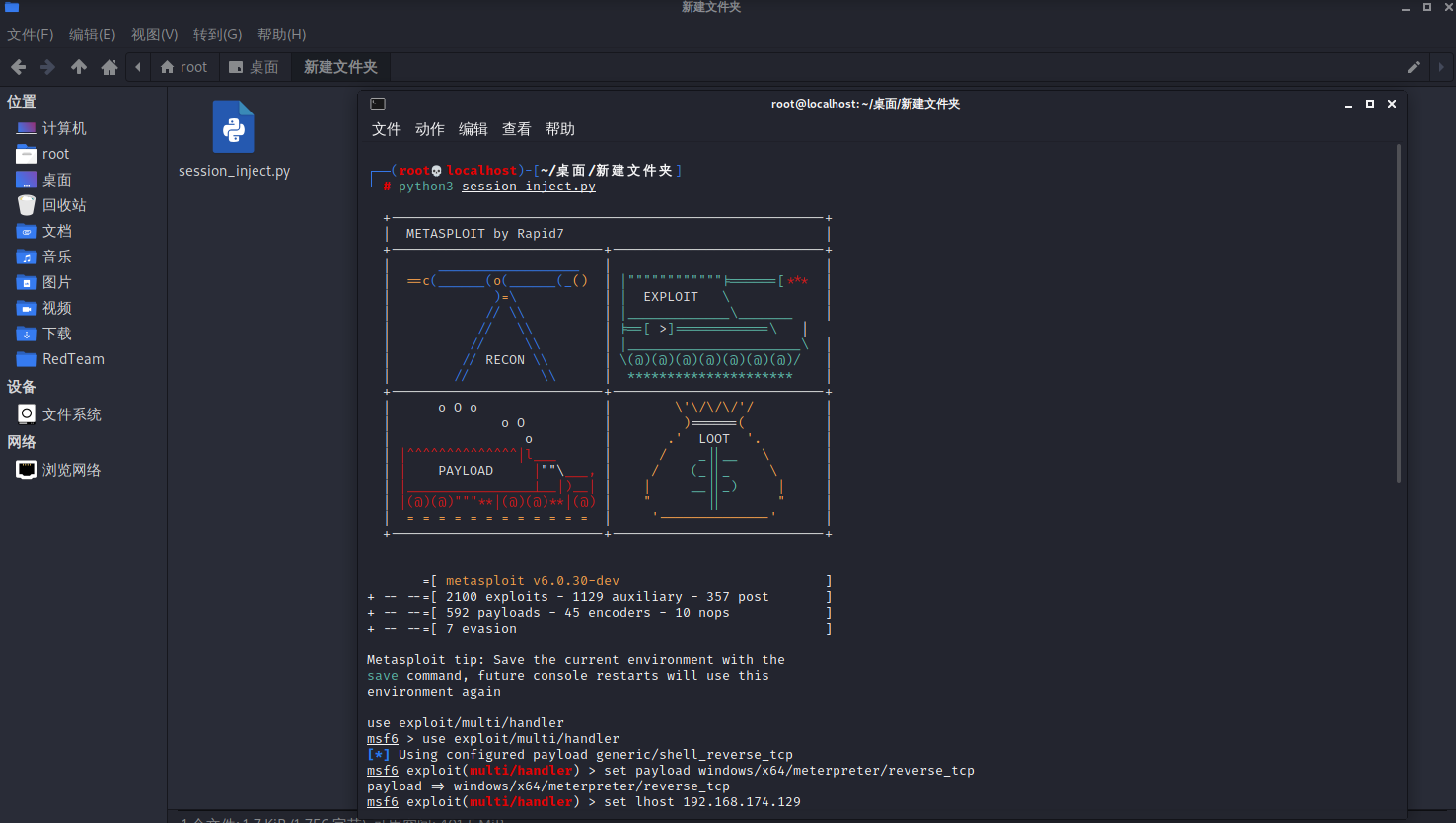The width and height of the screenshot is (1456, 823).
Task: Close the terminal window
Action: coord(1392,104)
